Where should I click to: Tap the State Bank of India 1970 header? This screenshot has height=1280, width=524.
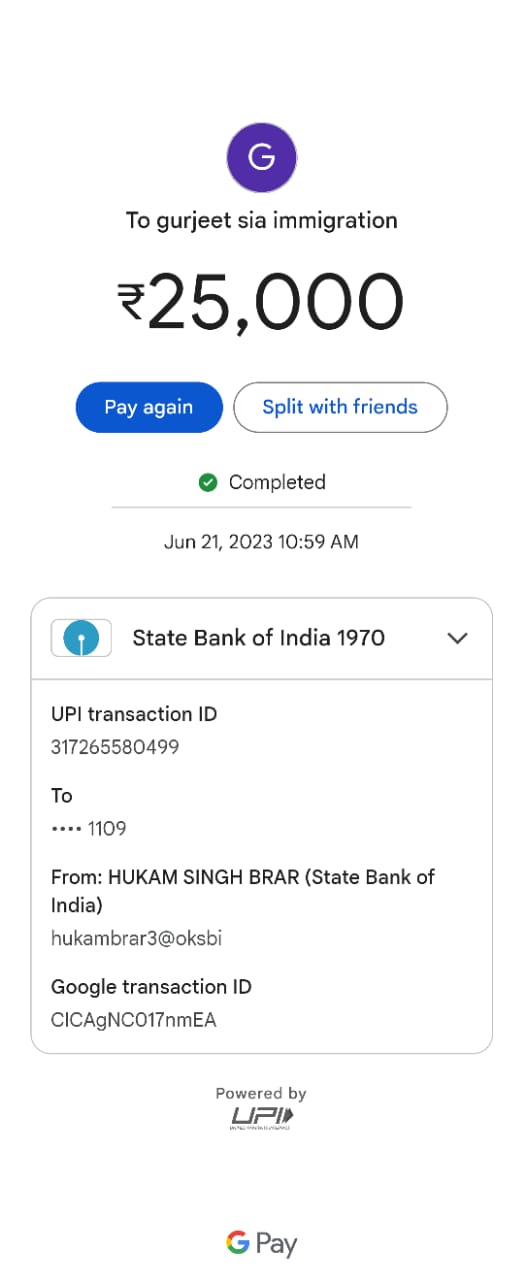tap(262, 638)
